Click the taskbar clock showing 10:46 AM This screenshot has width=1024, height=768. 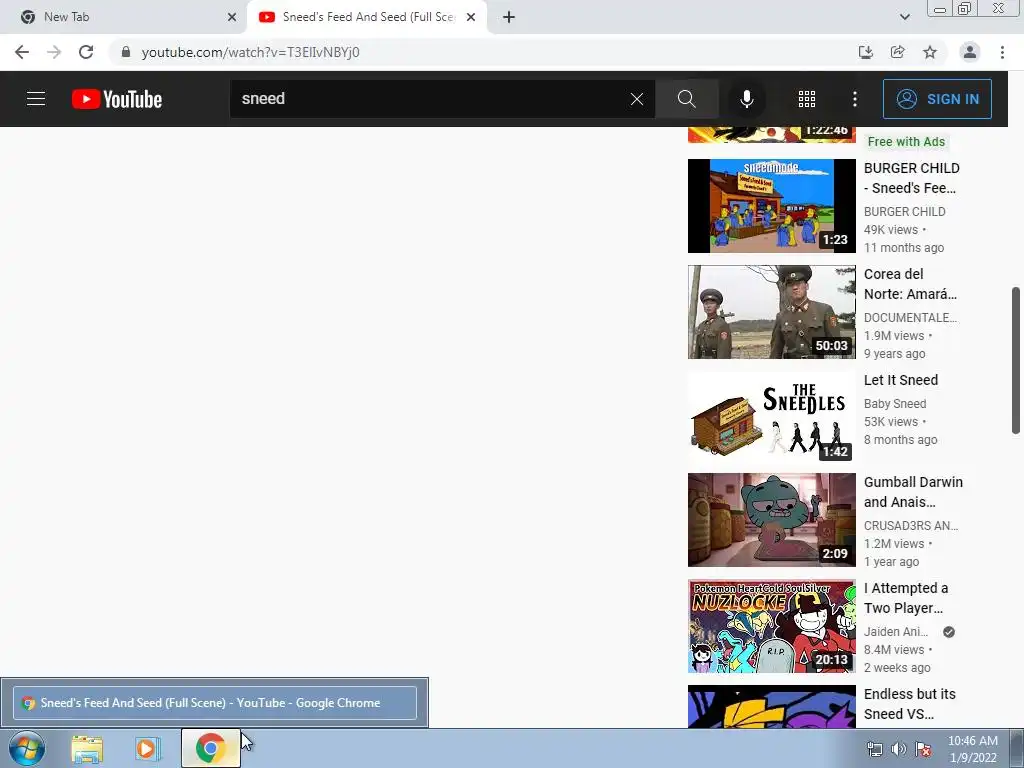[972, 749]
